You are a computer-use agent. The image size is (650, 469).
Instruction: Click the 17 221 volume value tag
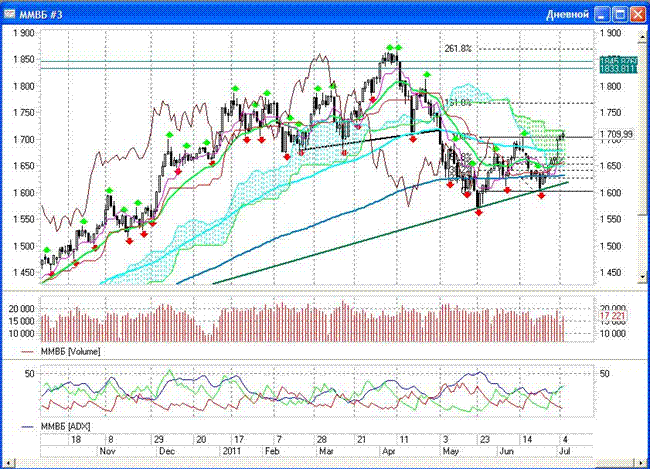click(612, 316)
